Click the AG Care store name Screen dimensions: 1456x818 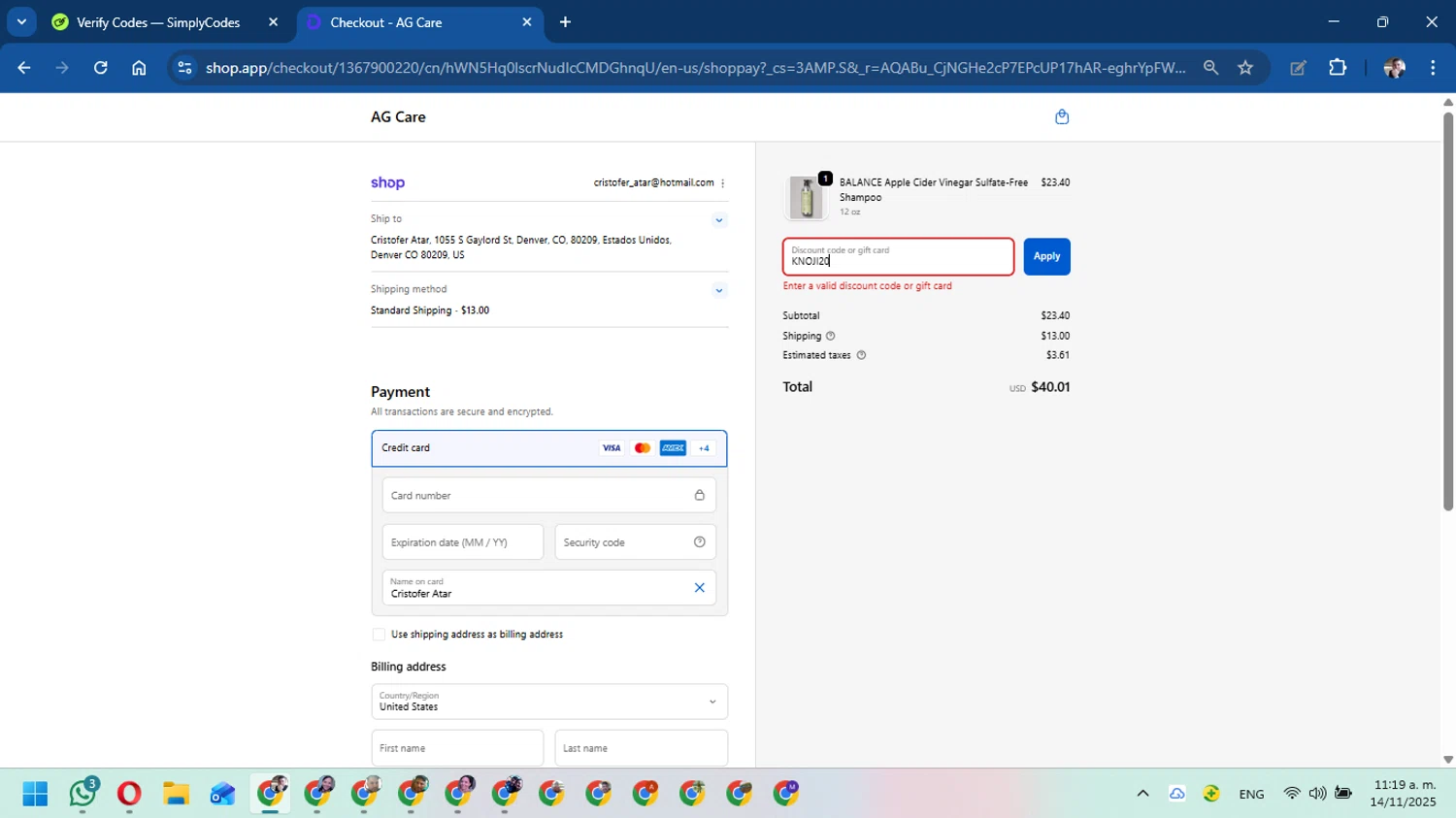[398, 116]
